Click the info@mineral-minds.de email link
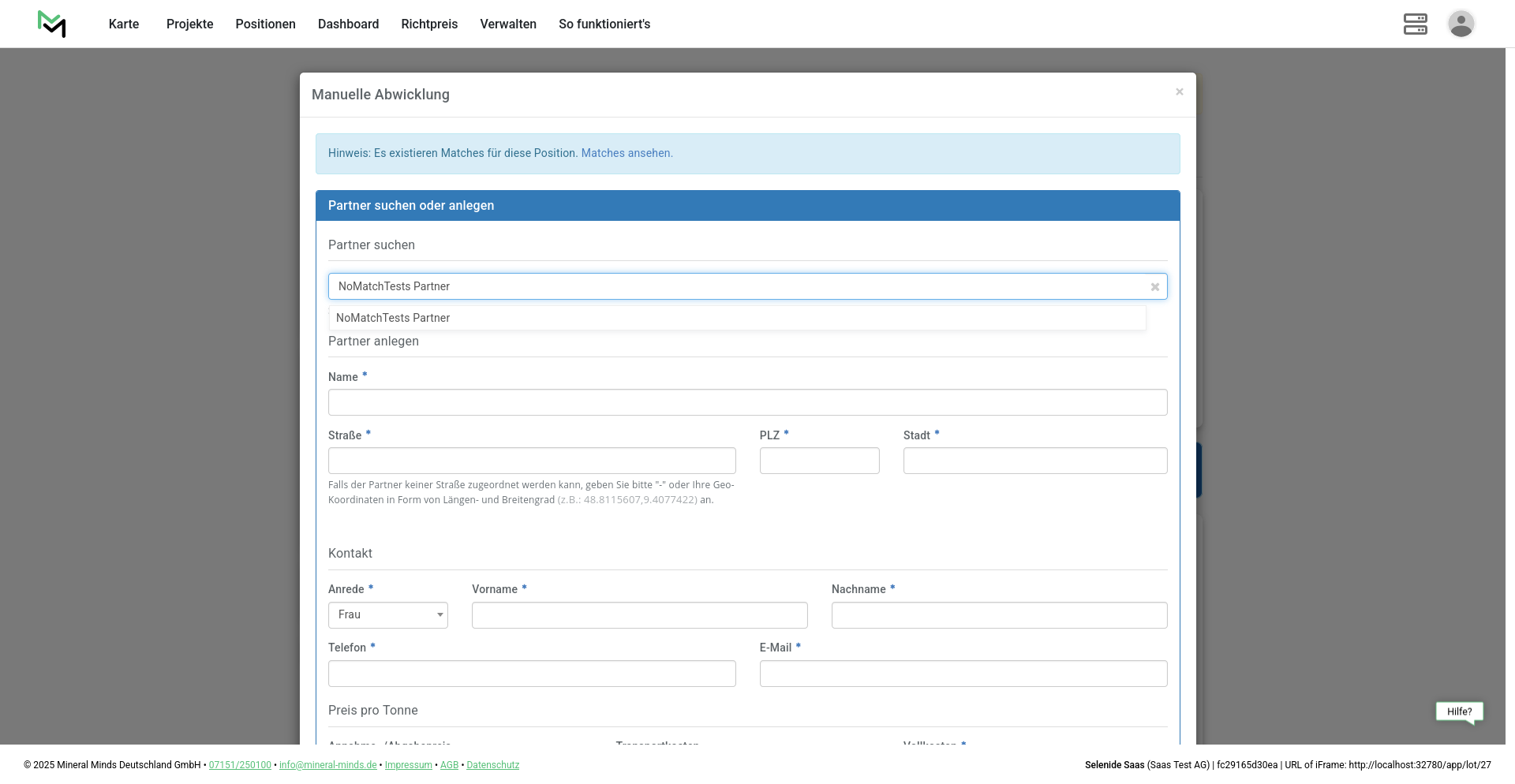 327,765
